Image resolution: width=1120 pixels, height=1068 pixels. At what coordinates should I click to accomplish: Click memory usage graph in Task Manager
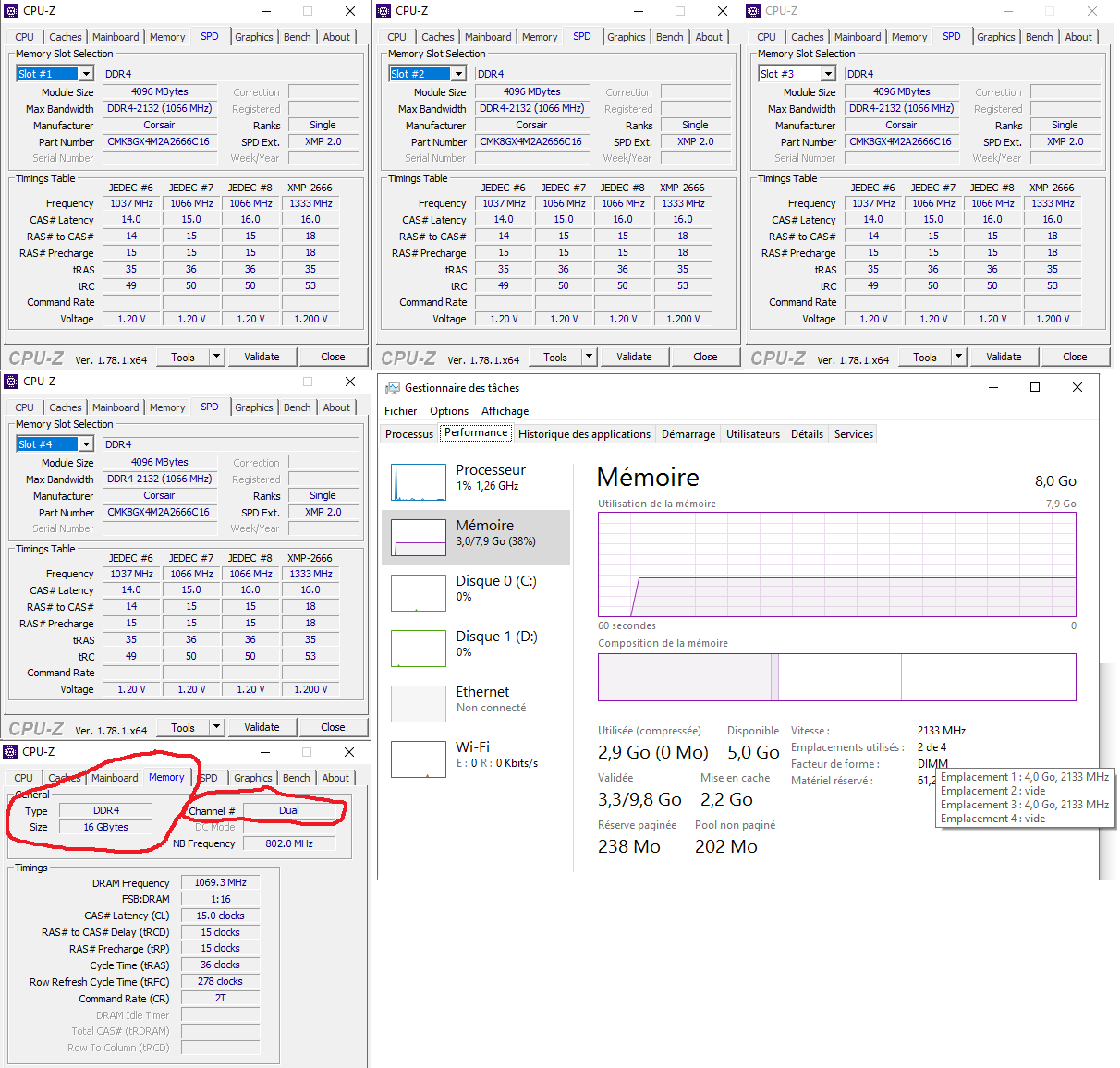[837, 564]
